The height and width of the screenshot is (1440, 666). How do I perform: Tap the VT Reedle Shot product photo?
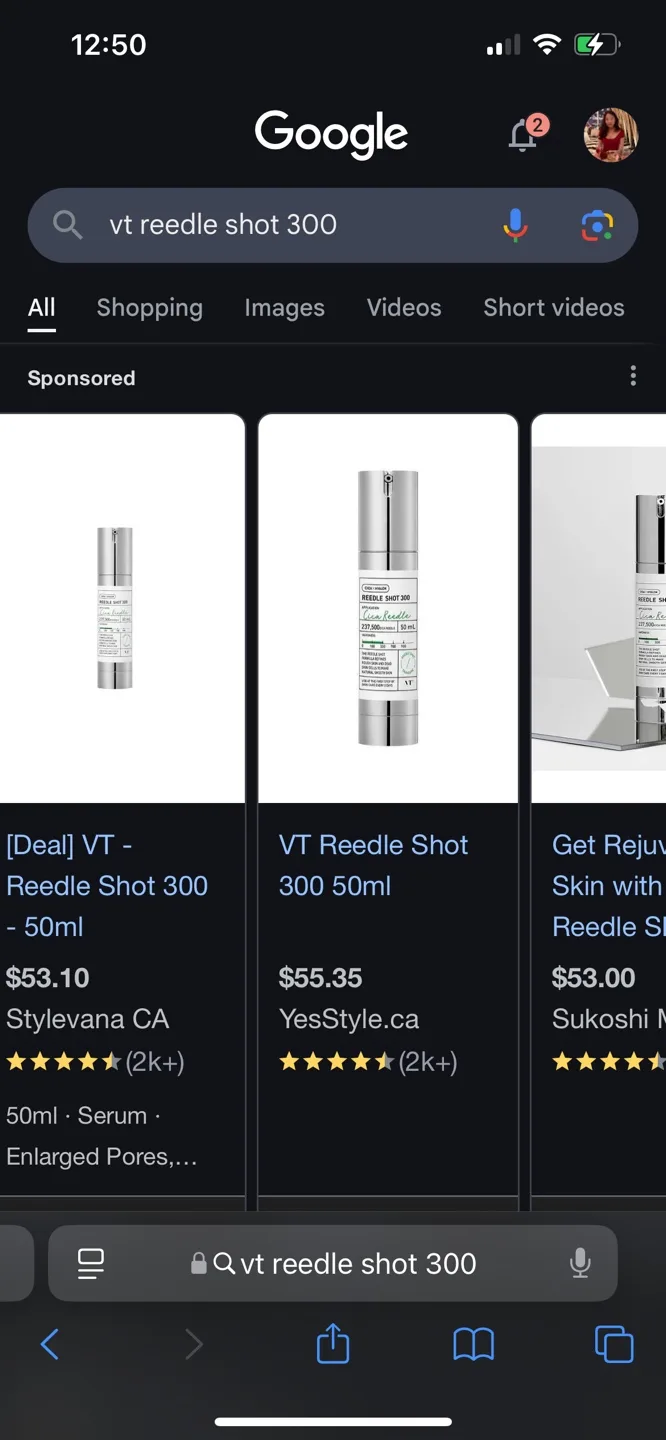click(x=388, y=605)
